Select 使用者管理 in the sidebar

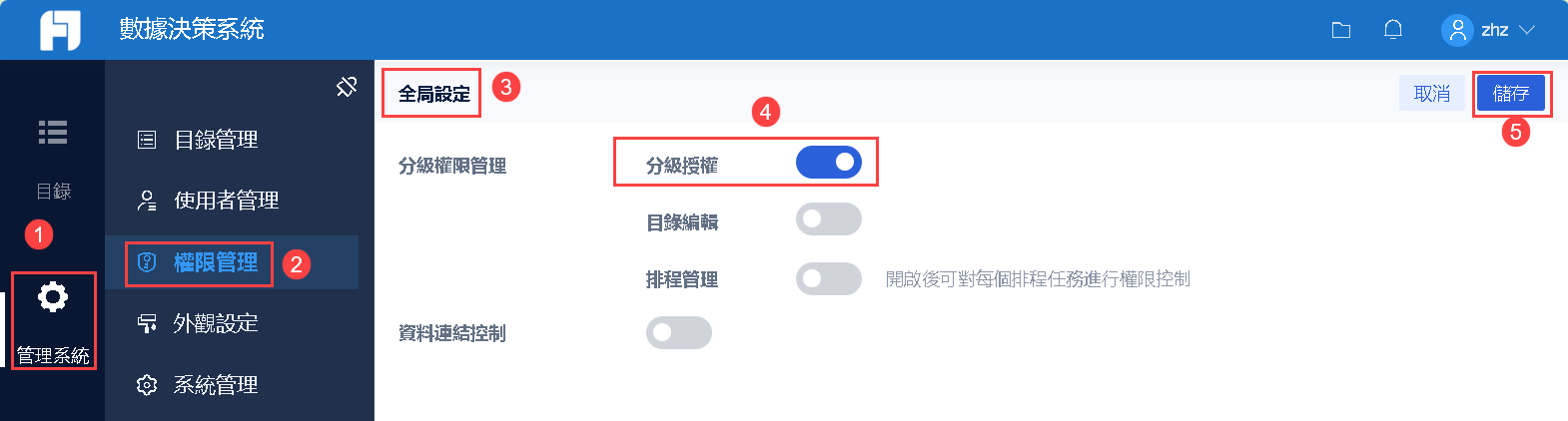click(226, 201)
